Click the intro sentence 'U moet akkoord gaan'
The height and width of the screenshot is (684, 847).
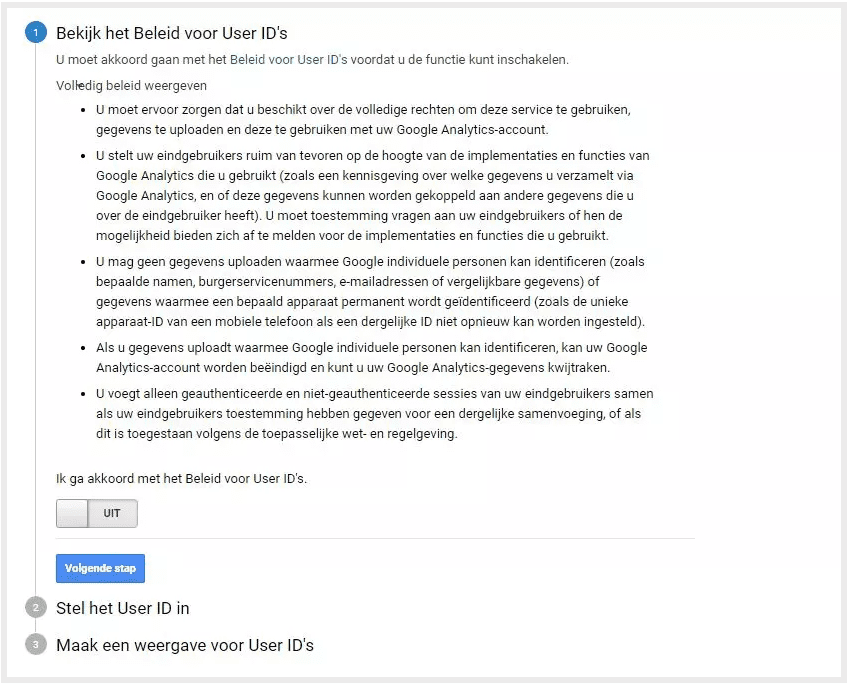coord(312,59)
